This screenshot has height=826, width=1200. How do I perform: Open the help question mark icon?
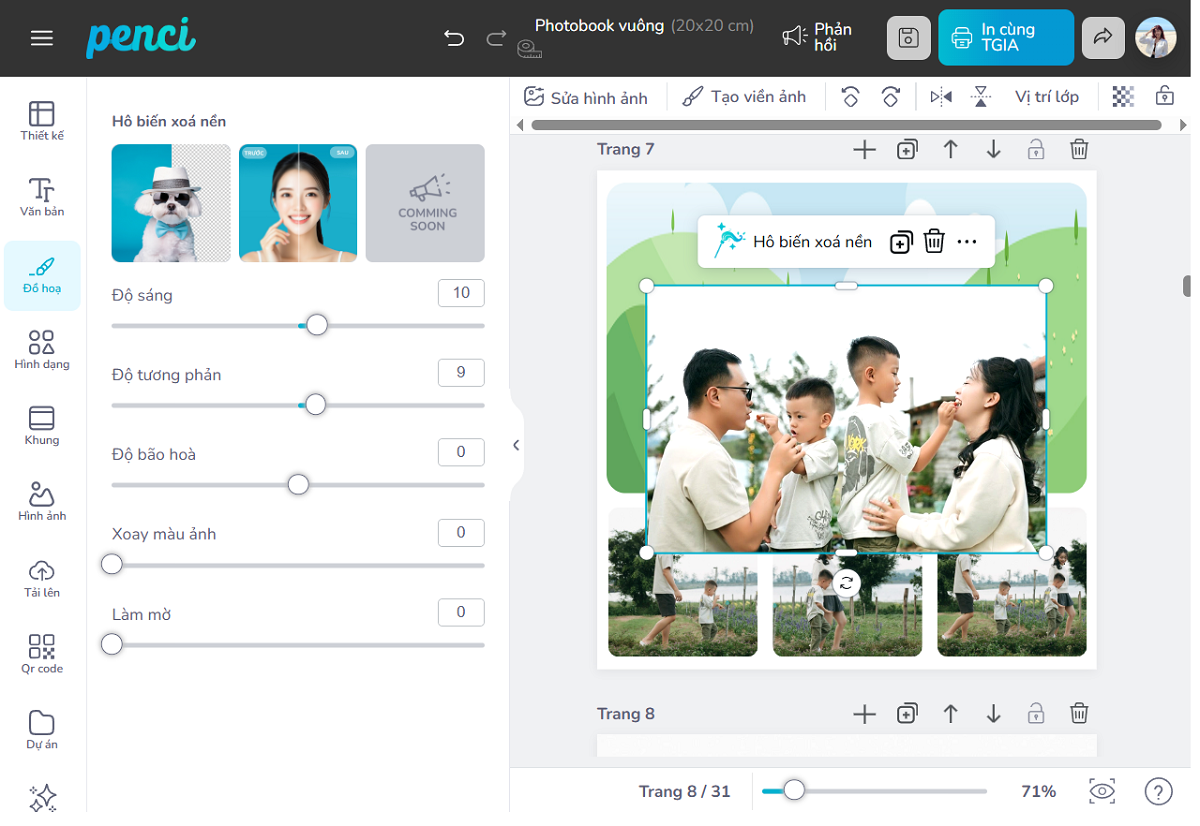coord(1158,791)
